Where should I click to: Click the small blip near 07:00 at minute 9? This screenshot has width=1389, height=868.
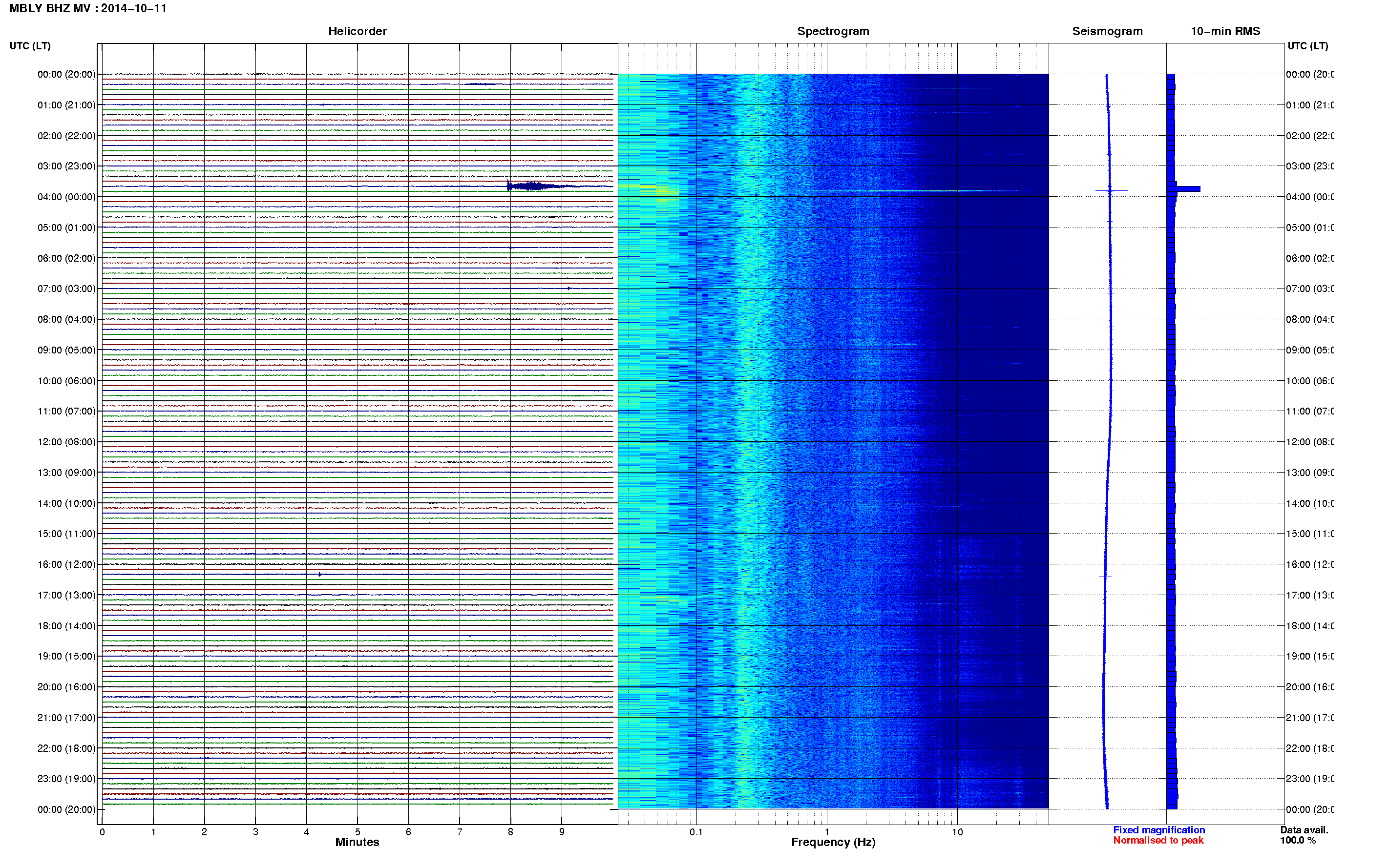[568, 288]
